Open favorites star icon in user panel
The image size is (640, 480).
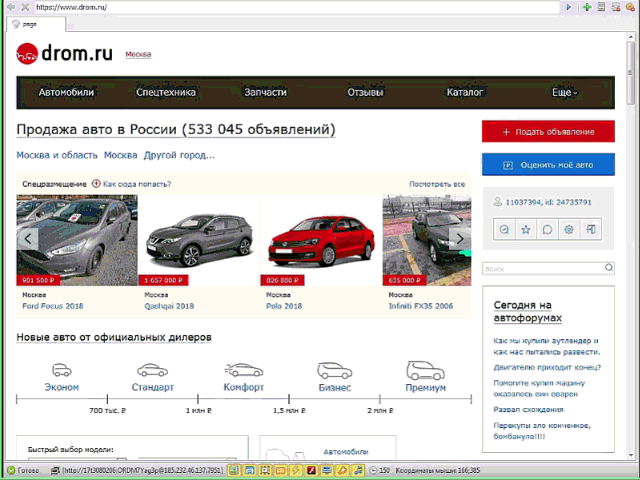526,229
